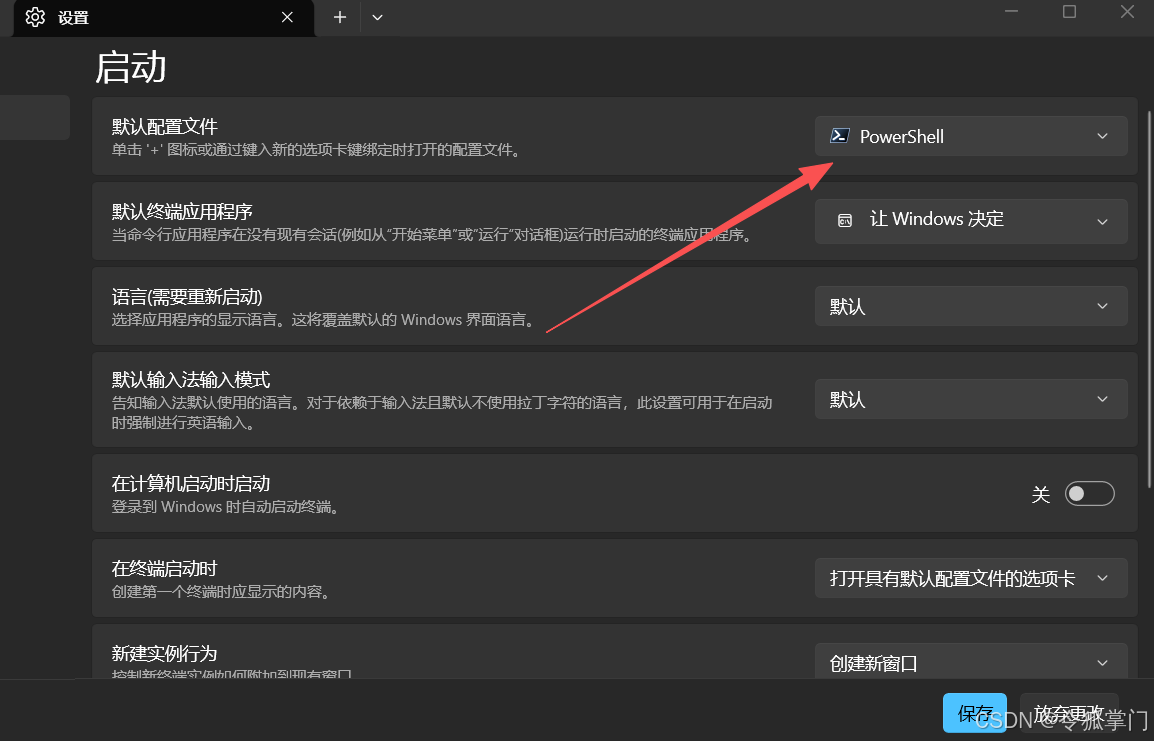The width and height of the screenshot is (1154, 741).
Task: Click the PowerShell profile icon
Action: click(x=839, y=136)
